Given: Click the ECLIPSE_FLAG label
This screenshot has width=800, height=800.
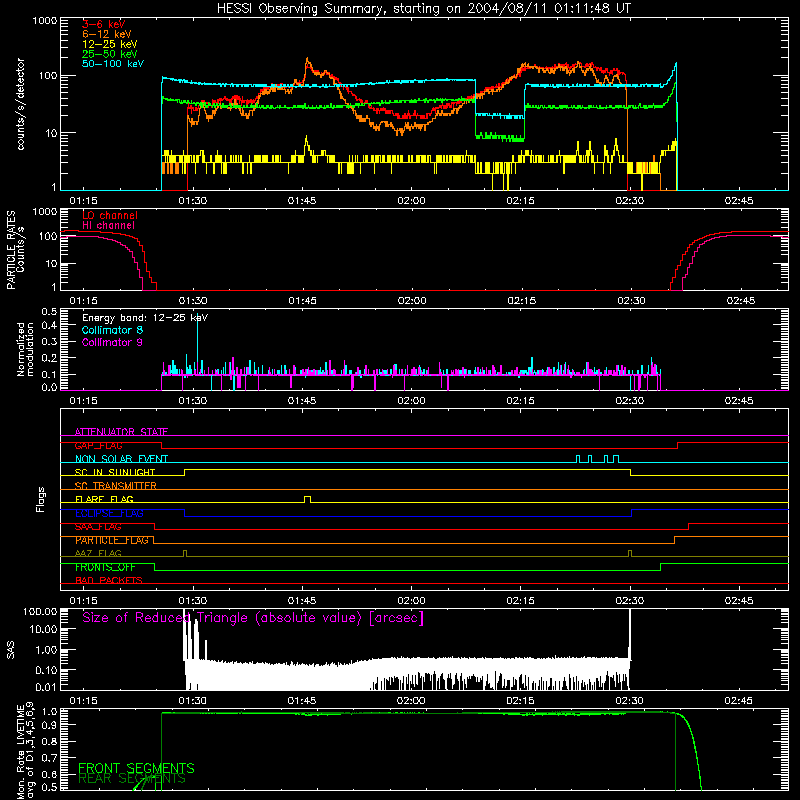Looking at the screenshot, I should (x=109, y=513).
